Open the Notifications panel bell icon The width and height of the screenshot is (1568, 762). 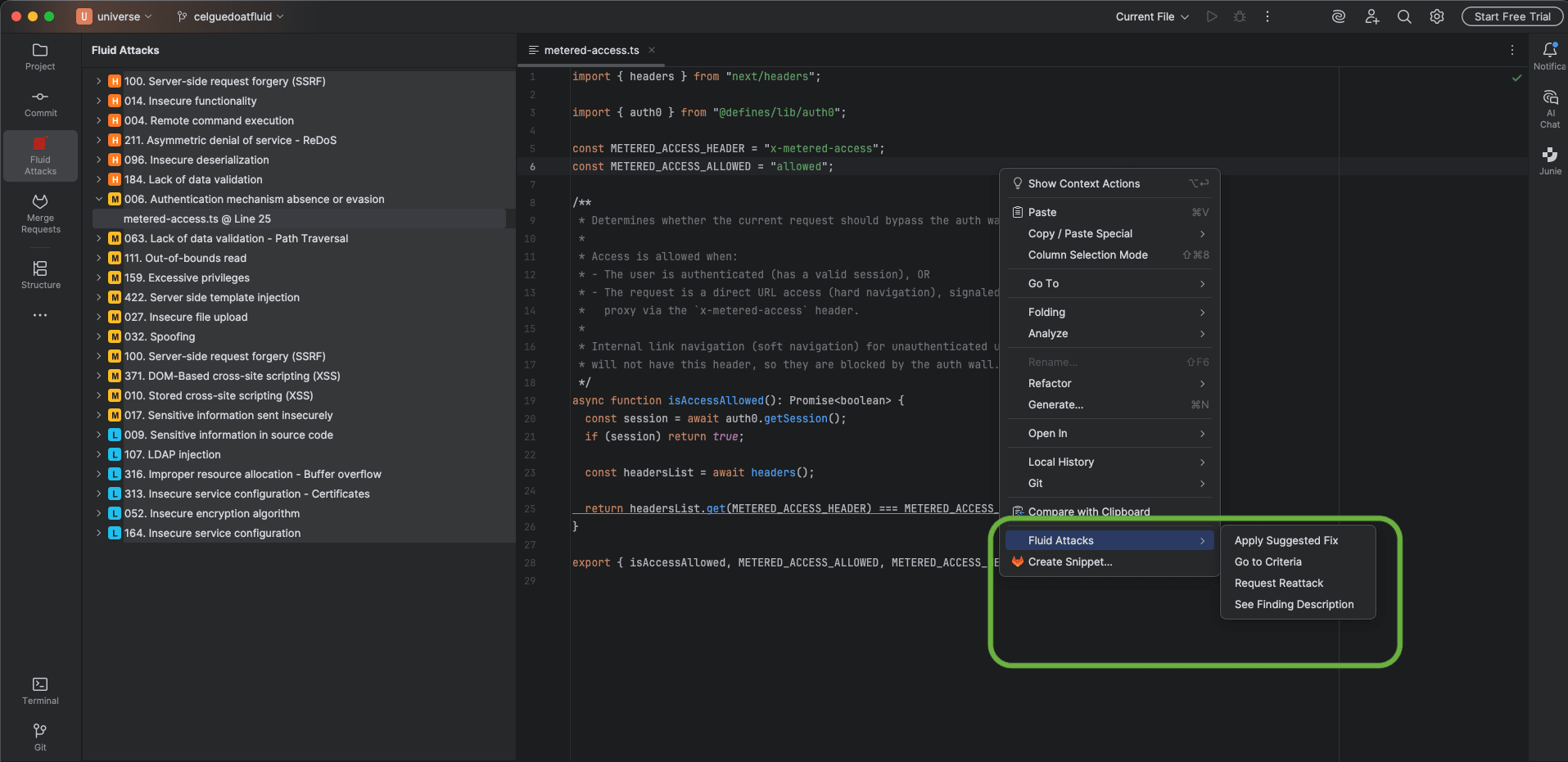1550,50
